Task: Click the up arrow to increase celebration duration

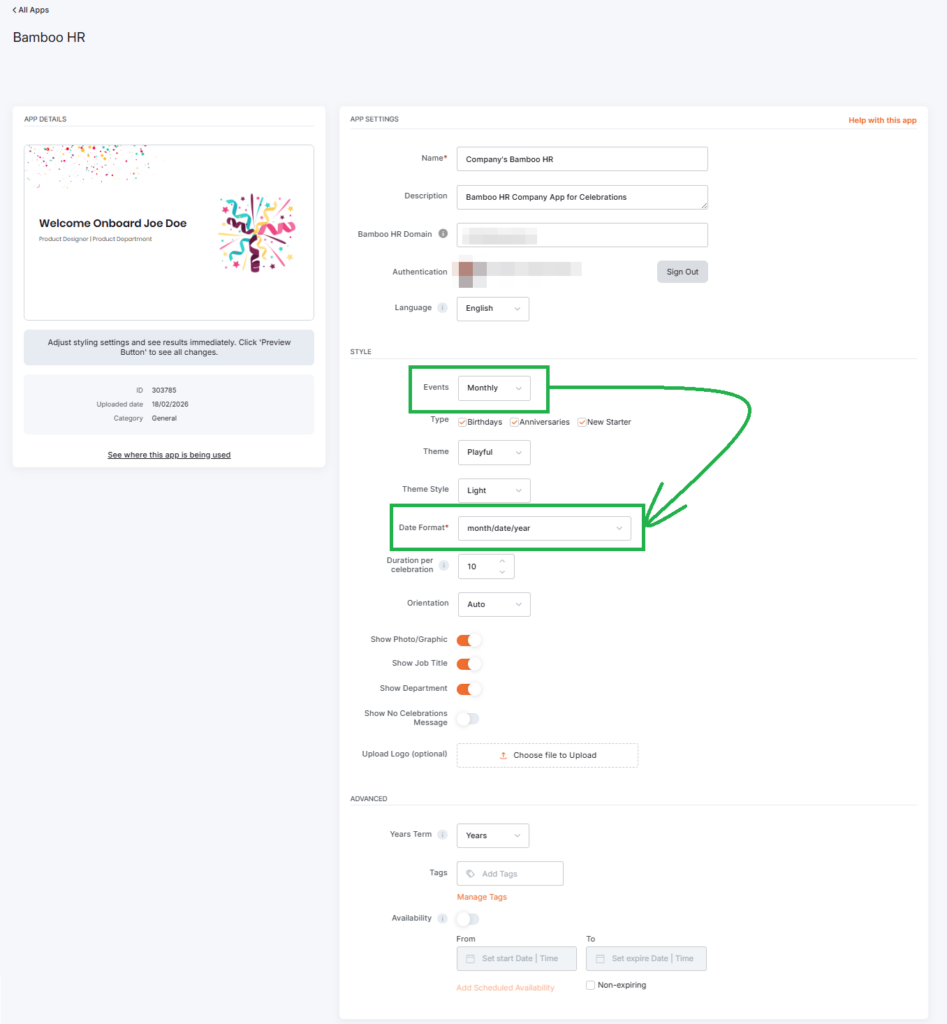Action: [502, 561]
